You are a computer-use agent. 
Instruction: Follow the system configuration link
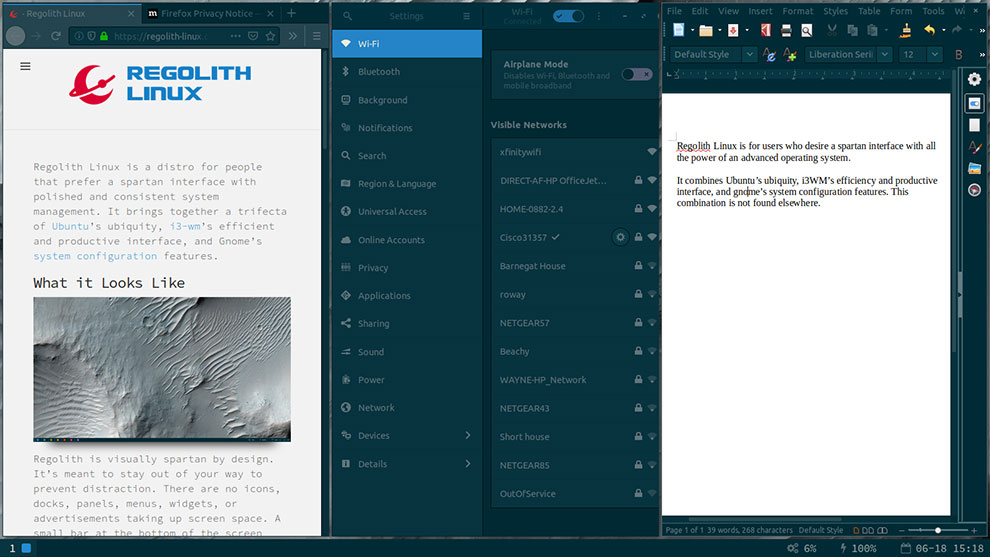click(x=95, y=256)
